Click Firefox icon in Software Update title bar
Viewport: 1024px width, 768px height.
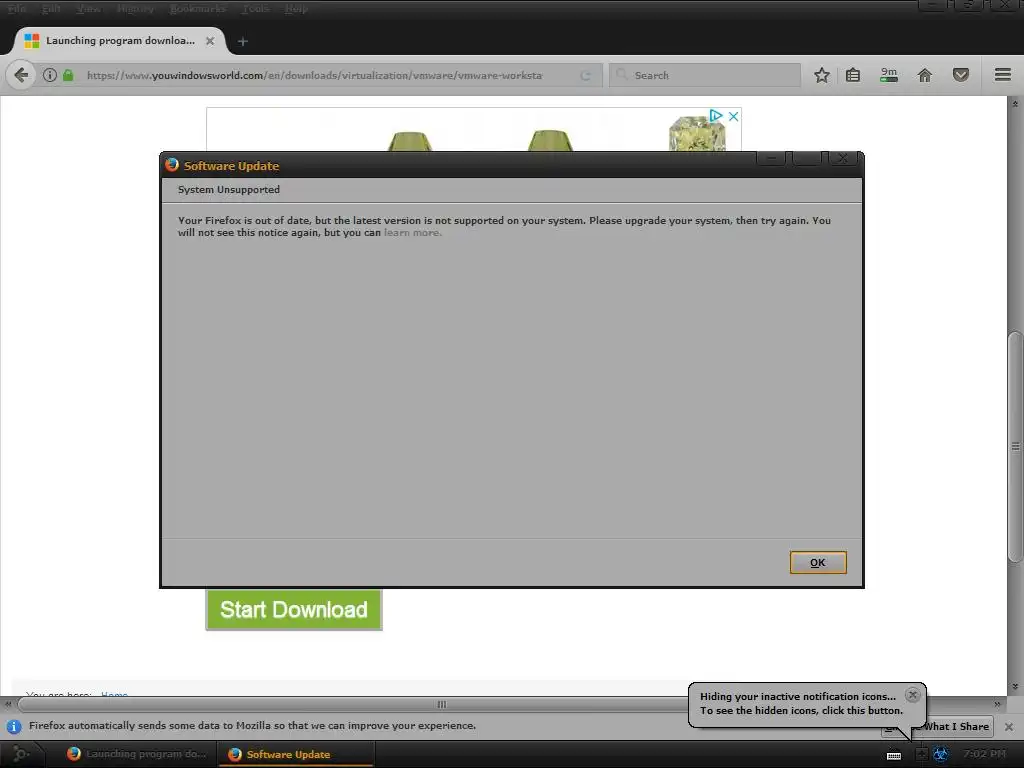tap(172, 165)
